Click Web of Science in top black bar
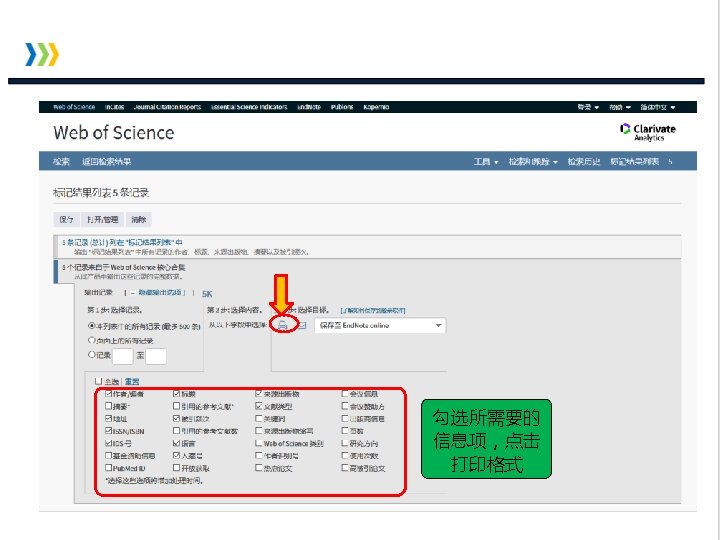Screen dimensions: 720x540 74,107
